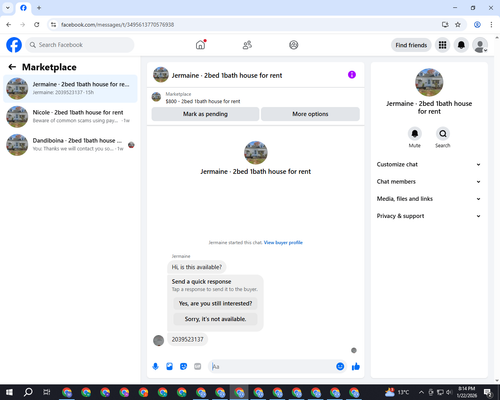Send quick response Yes, are you still interested?
Image resolution: width=500 pixels, height=400 pixels.
point(215,303)
